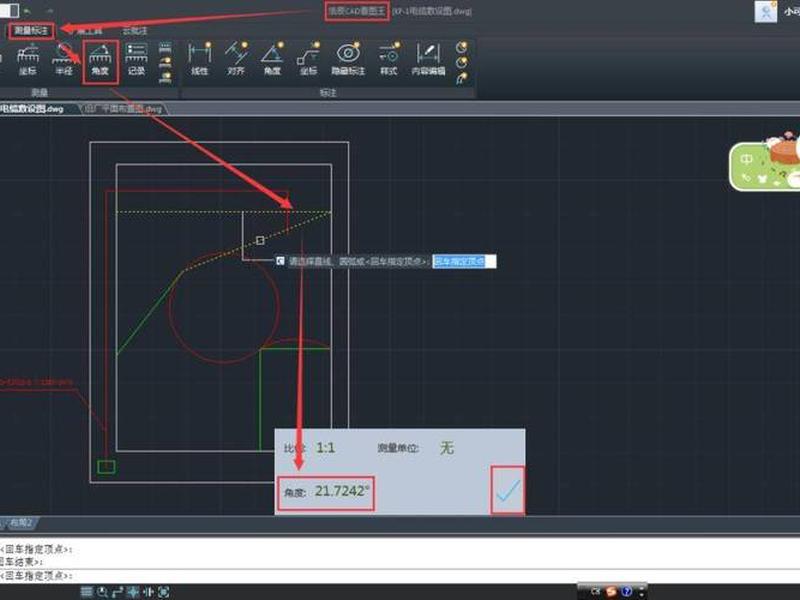Viewport: 800px width, 600px height.
Task: Confirm measurement with the blue checkmark button
Action: pyautogui.click(x=508, y=490)
